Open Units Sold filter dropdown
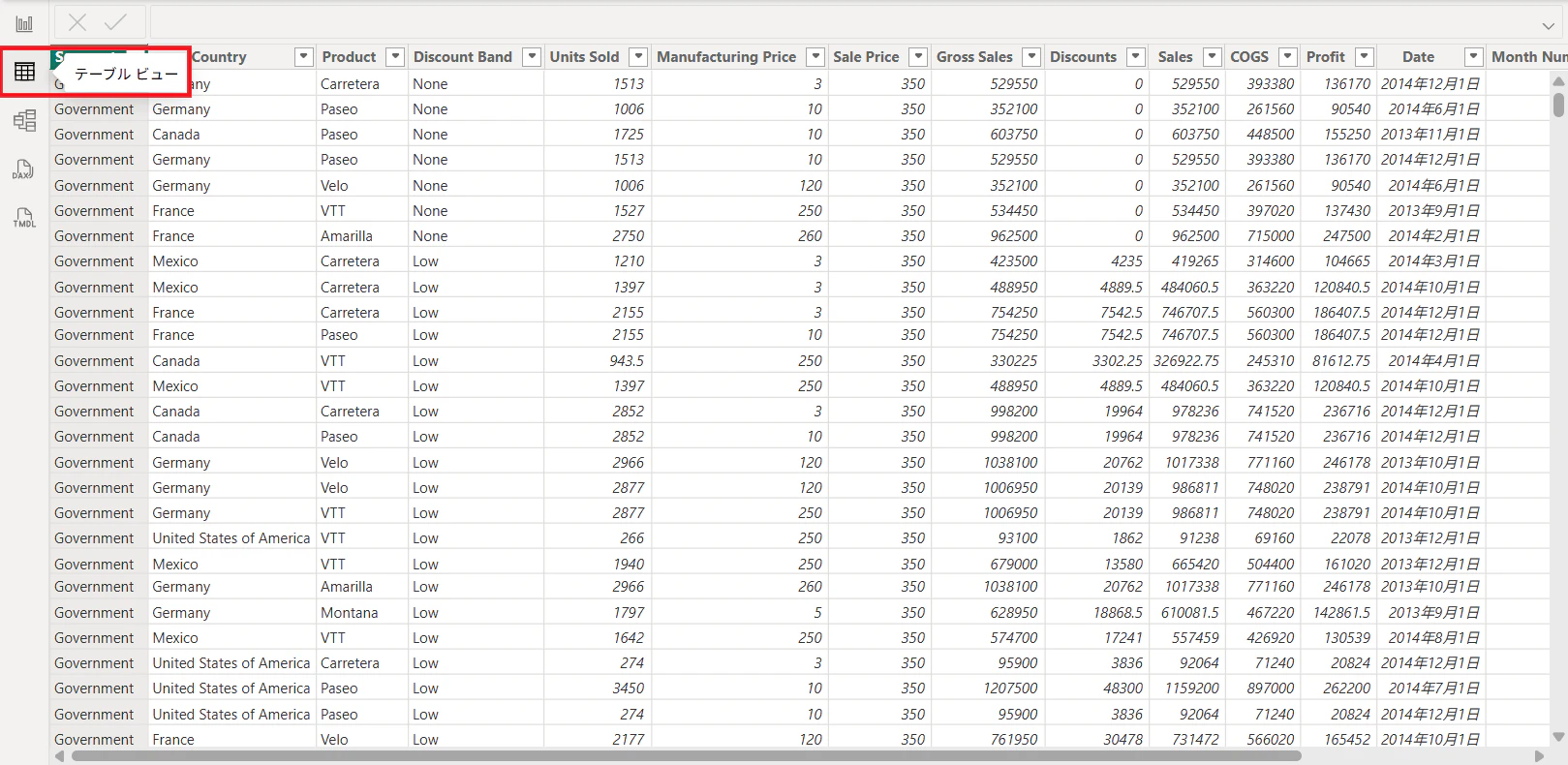Image resolution: width=1568 pixels, height=765 pixels. click(x=638, y=57)
